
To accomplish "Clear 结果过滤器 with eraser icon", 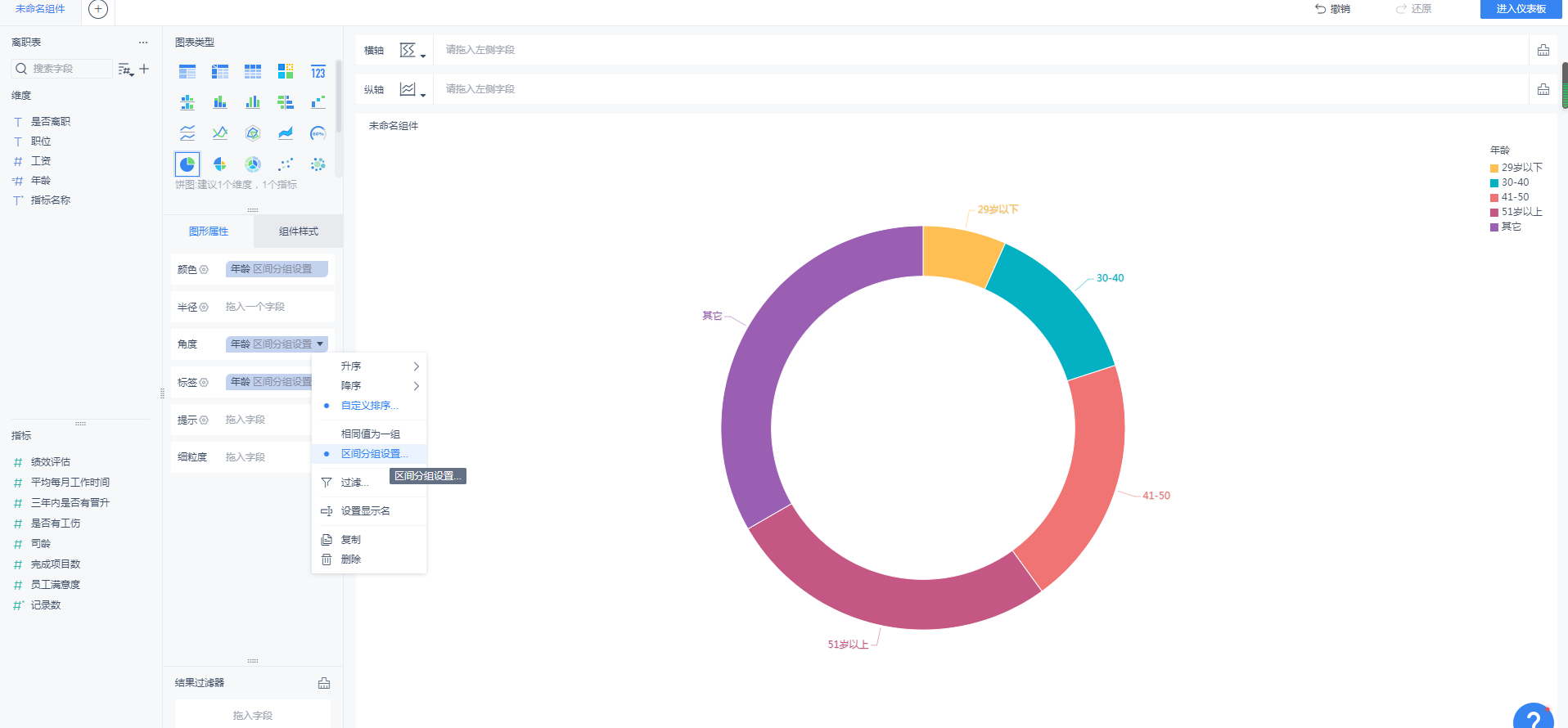I will (x=324, y=683).
